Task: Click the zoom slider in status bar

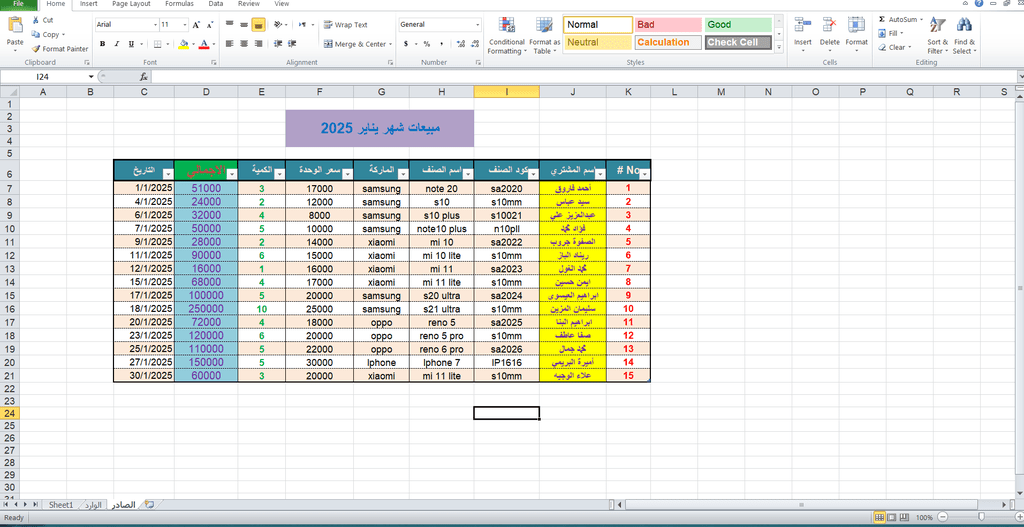Action: pos(982,517)
